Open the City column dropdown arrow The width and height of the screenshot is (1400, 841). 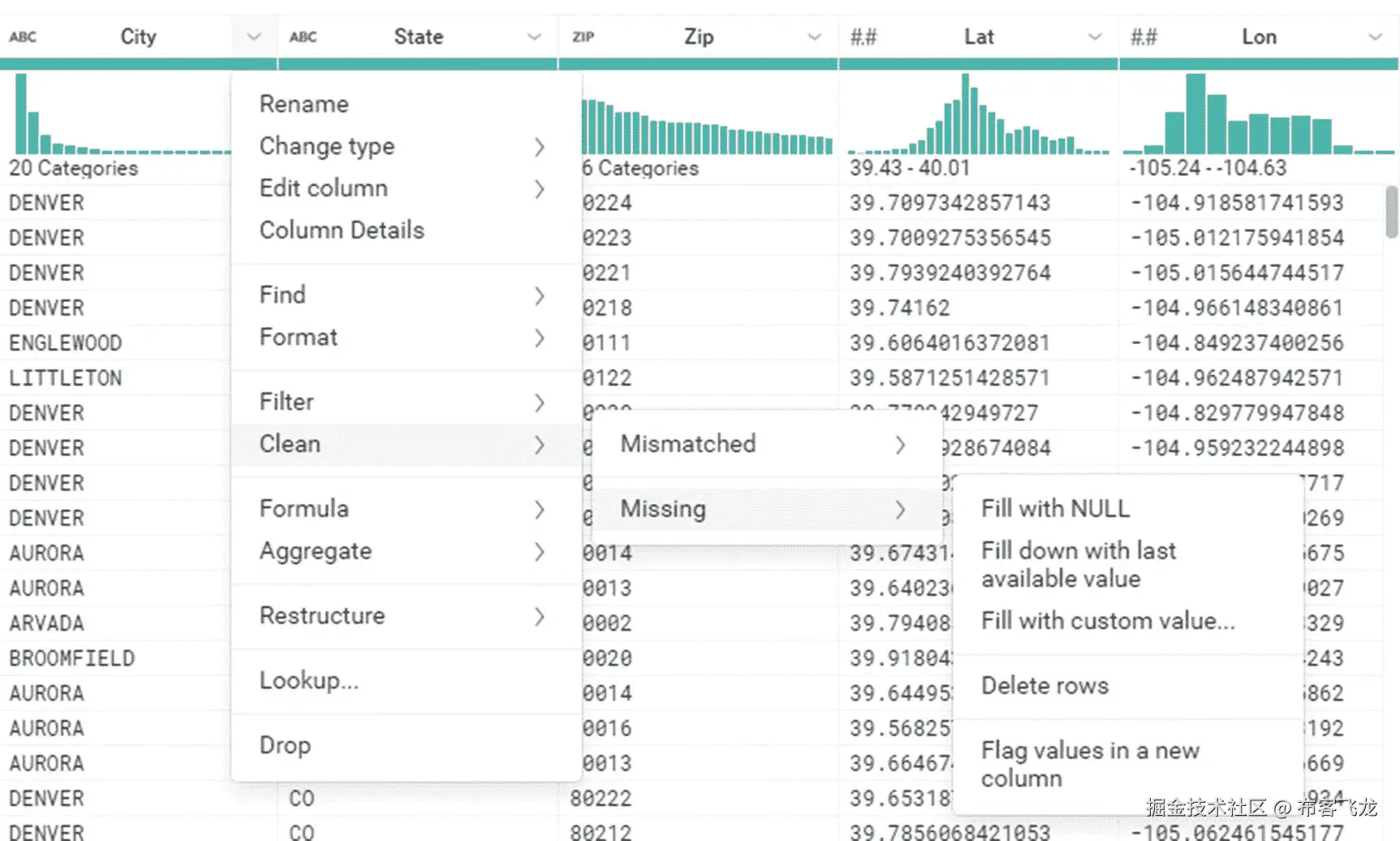(253, 37)
